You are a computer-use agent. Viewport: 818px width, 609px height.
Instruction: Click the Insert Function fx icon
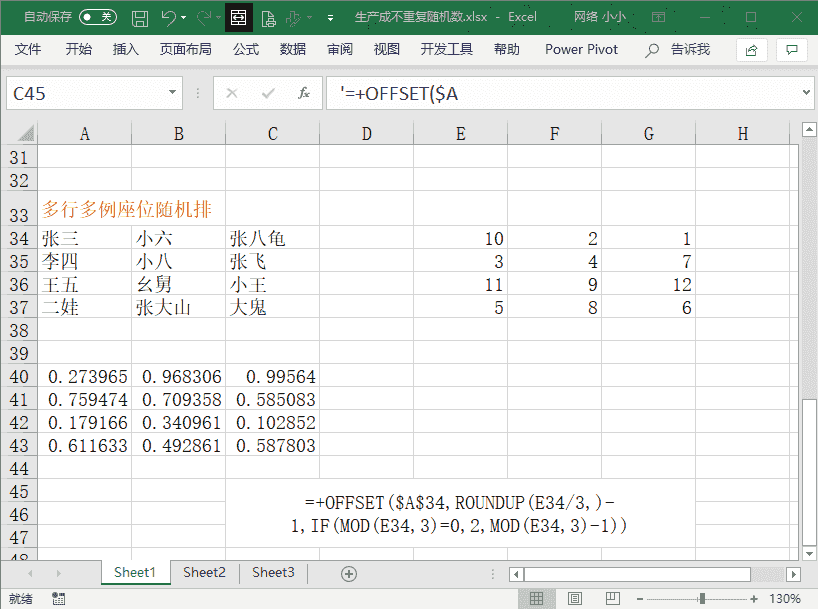[304, 93]
